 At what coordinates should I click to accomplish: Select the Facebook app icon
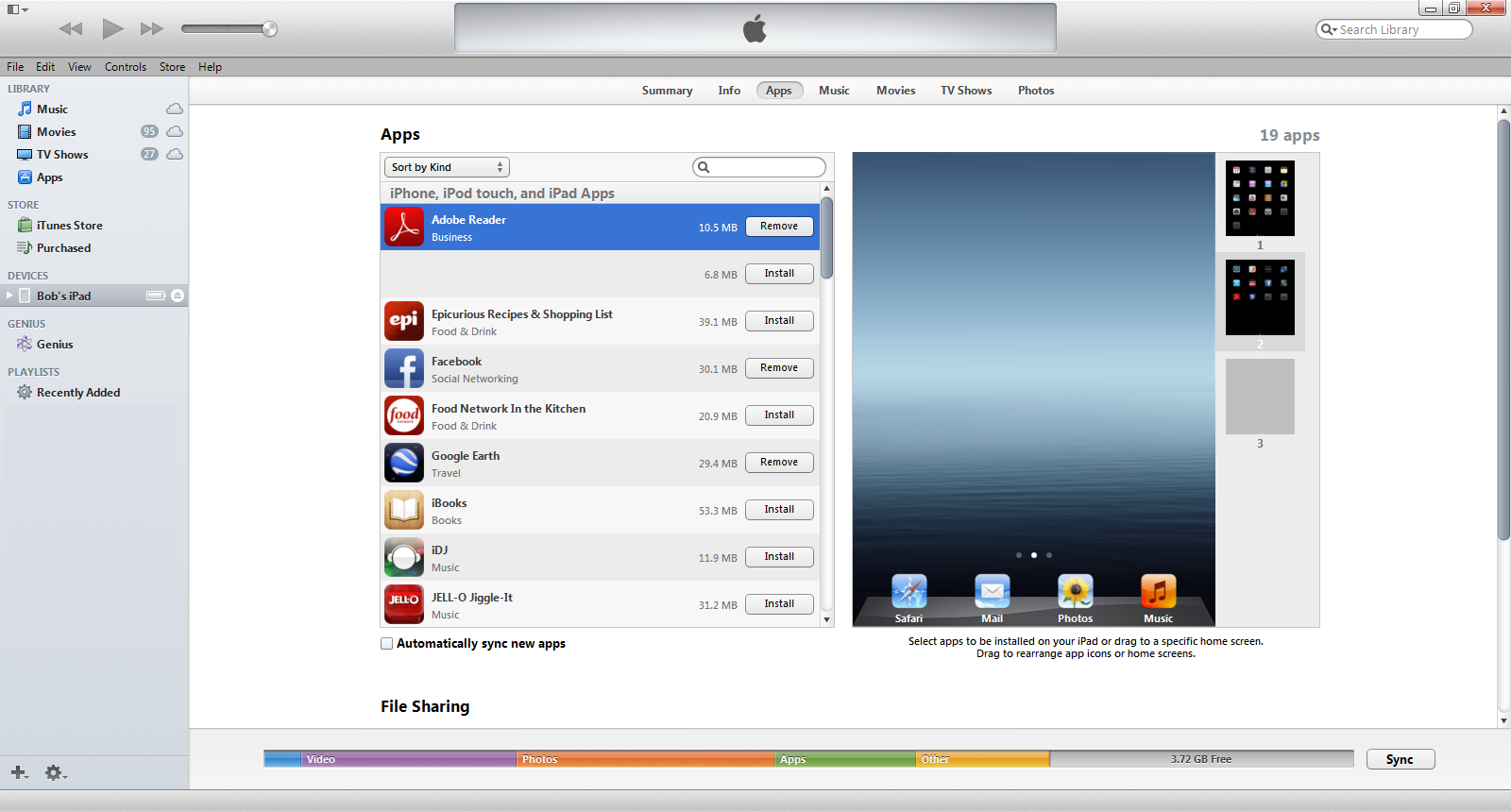(x=404, y=368)
